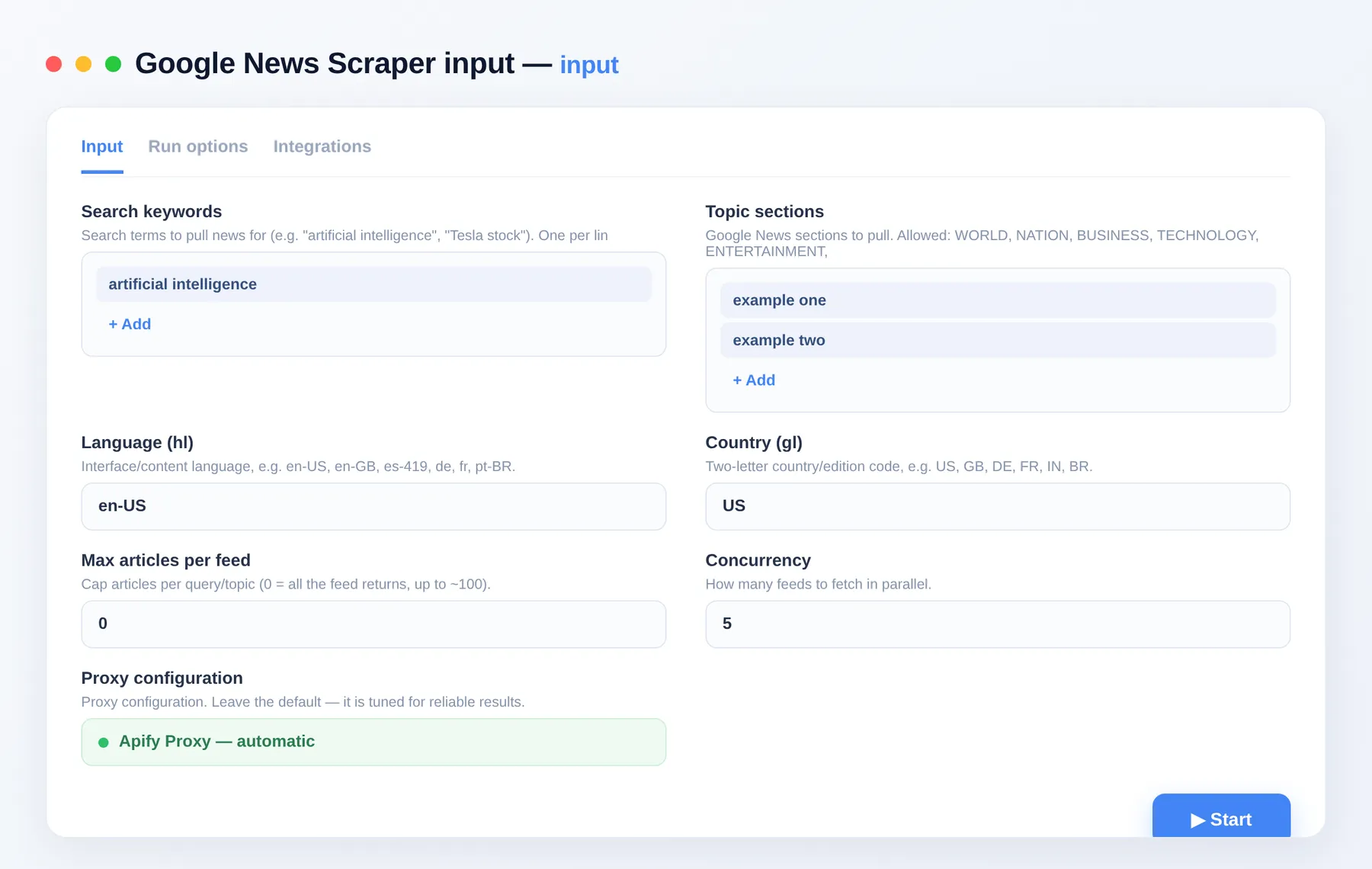Add a new search keyword
Viewport: 1372px width, 869px height.
(x=130, y=324)
